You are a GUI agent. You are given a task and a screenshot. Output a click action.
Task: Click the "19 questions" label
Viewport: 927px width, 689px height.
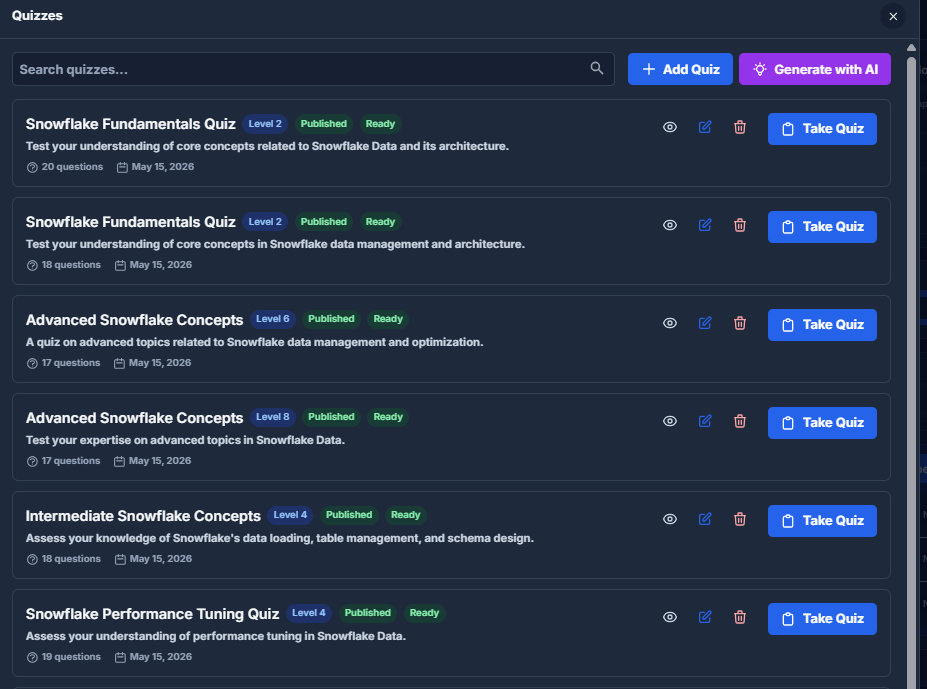click(71, 657)
